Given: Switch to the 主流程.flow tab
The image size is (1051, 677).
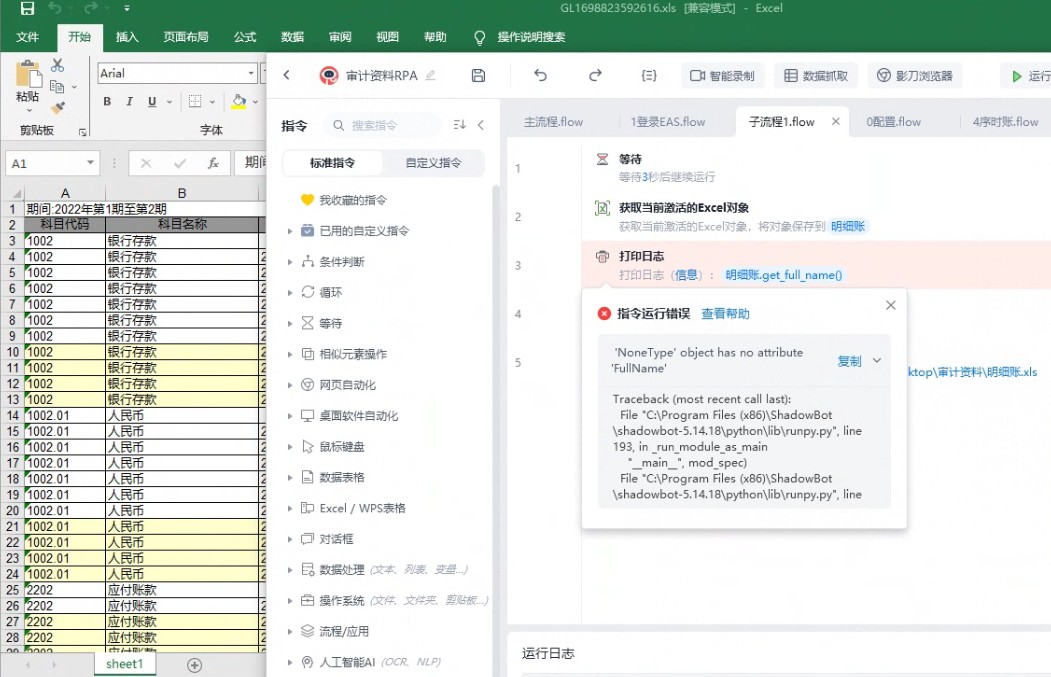Looking at the screenshot, I should pos(553,122).
